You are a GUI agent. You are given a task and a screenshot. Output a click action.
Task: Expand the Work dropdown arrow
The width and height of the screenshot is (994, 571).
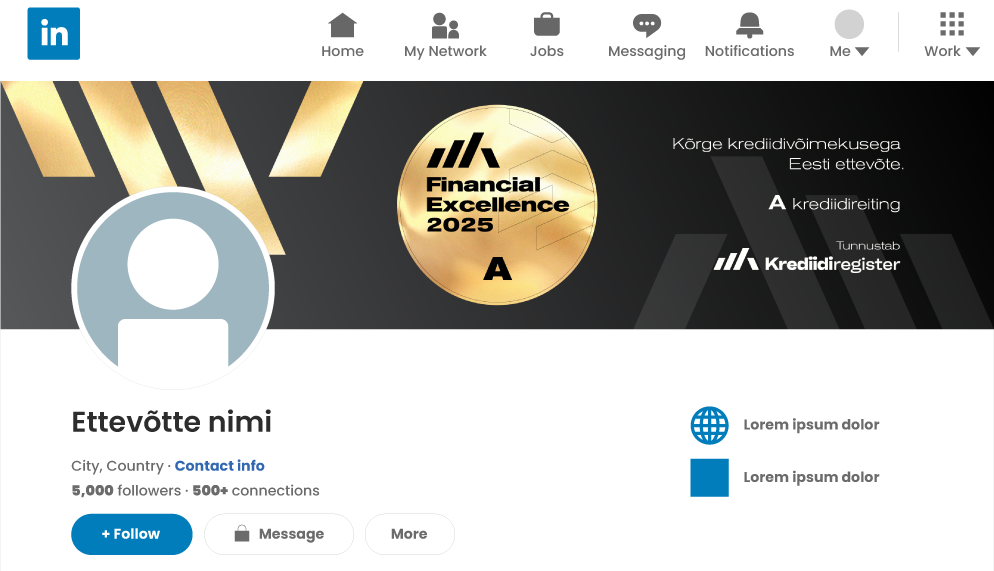point(972,51)
